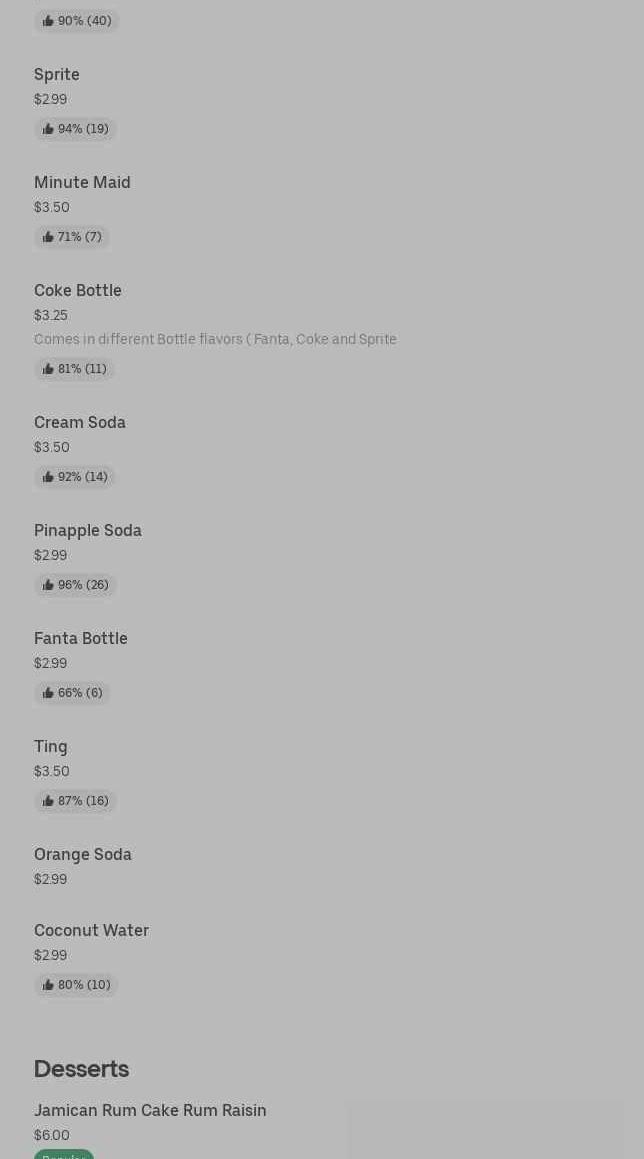This screenshot has width=644, height=1159.
Task: Click the Desserts section heading
Action: tap(81, 1069)
